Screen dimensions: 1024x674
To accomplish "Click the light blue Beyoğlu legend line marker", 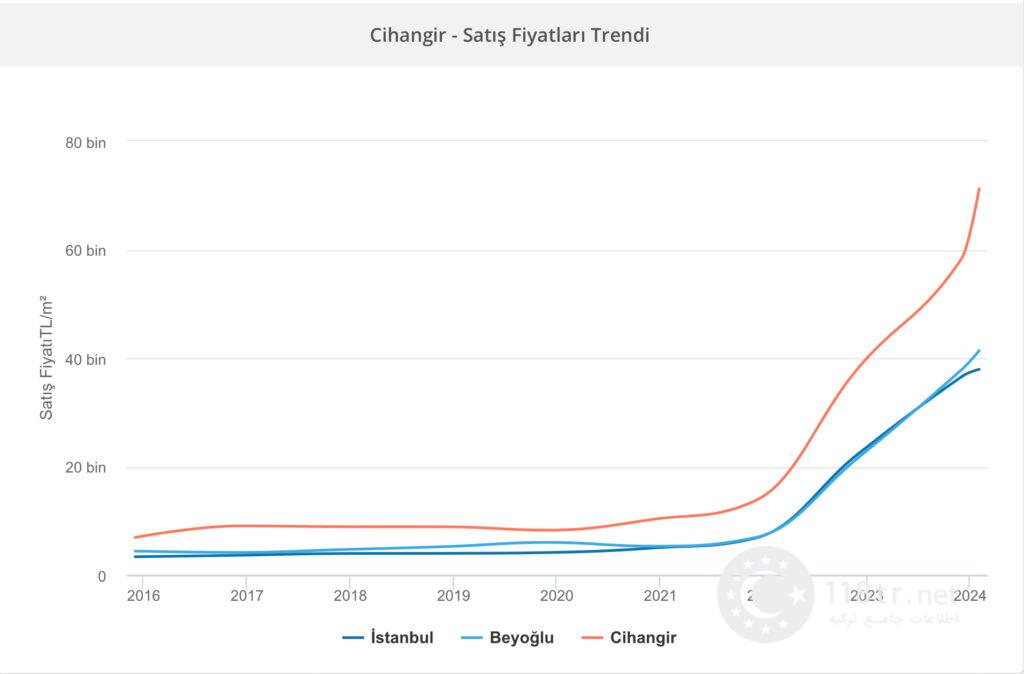I will pyautogui.click(x=472, y=637).
